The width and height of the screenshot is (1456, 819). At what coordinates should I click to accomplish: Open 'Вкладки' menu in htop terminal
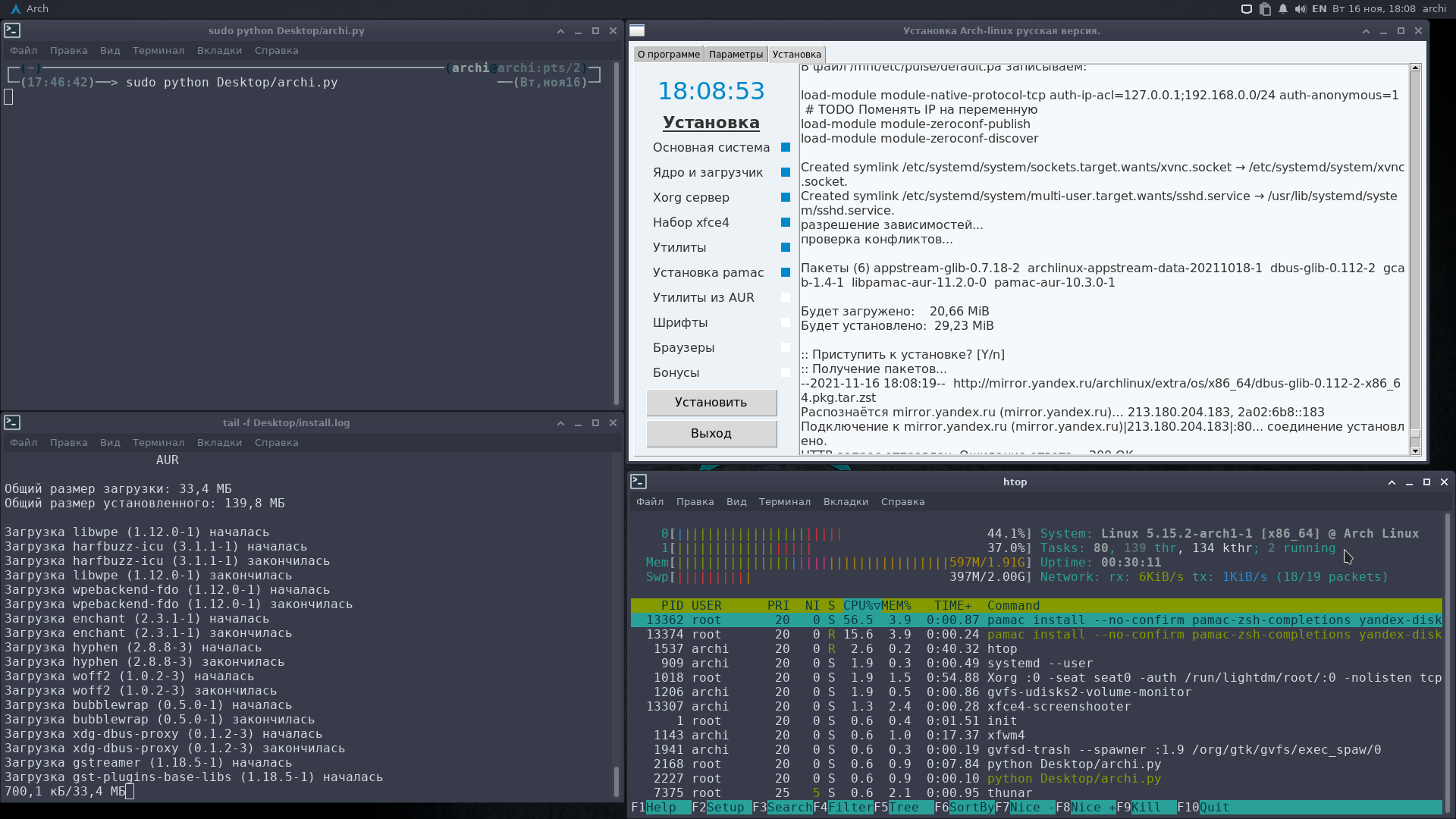[x=846, y=502]
